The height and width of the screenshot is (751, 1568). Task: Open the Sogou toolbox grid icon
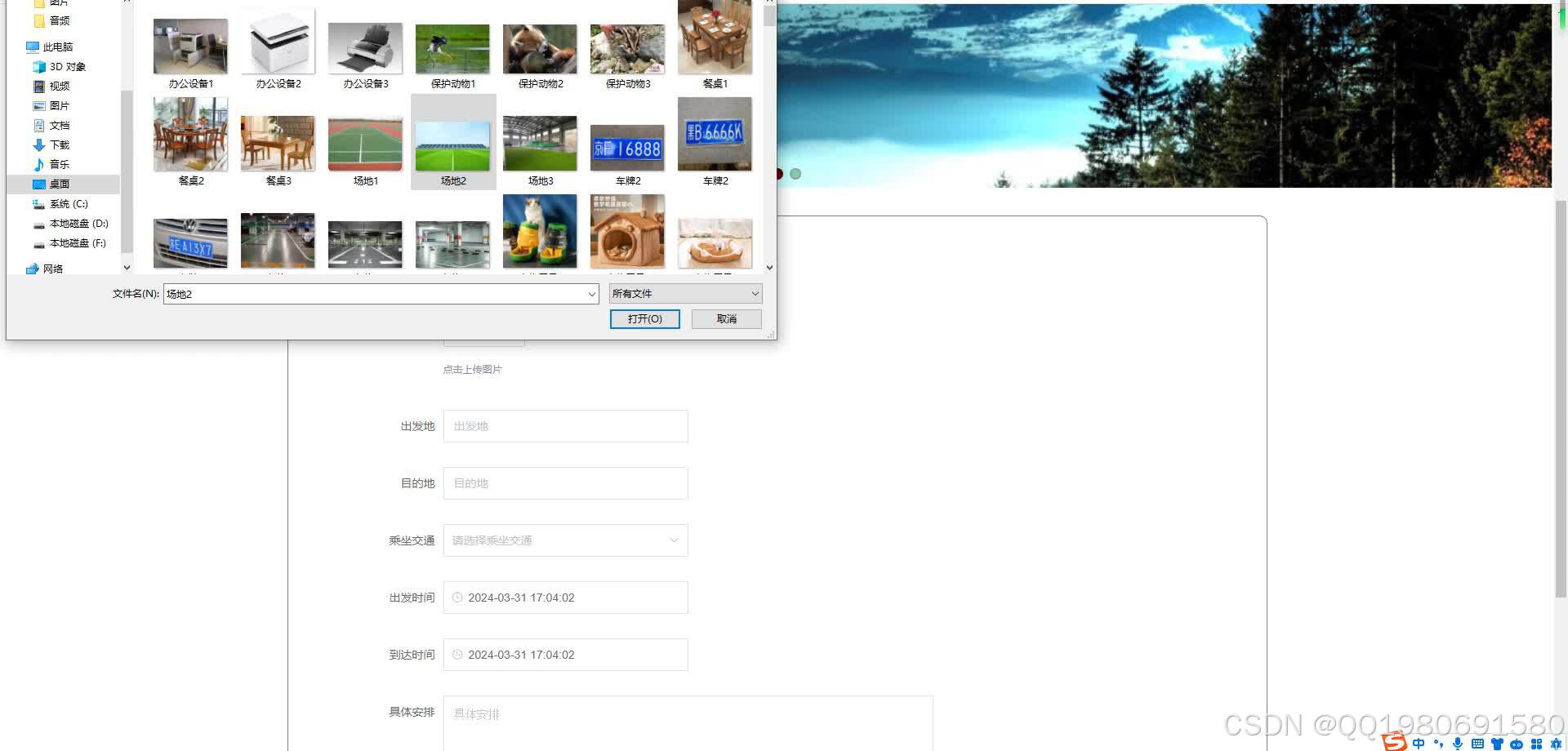(x=1536, y=744)
